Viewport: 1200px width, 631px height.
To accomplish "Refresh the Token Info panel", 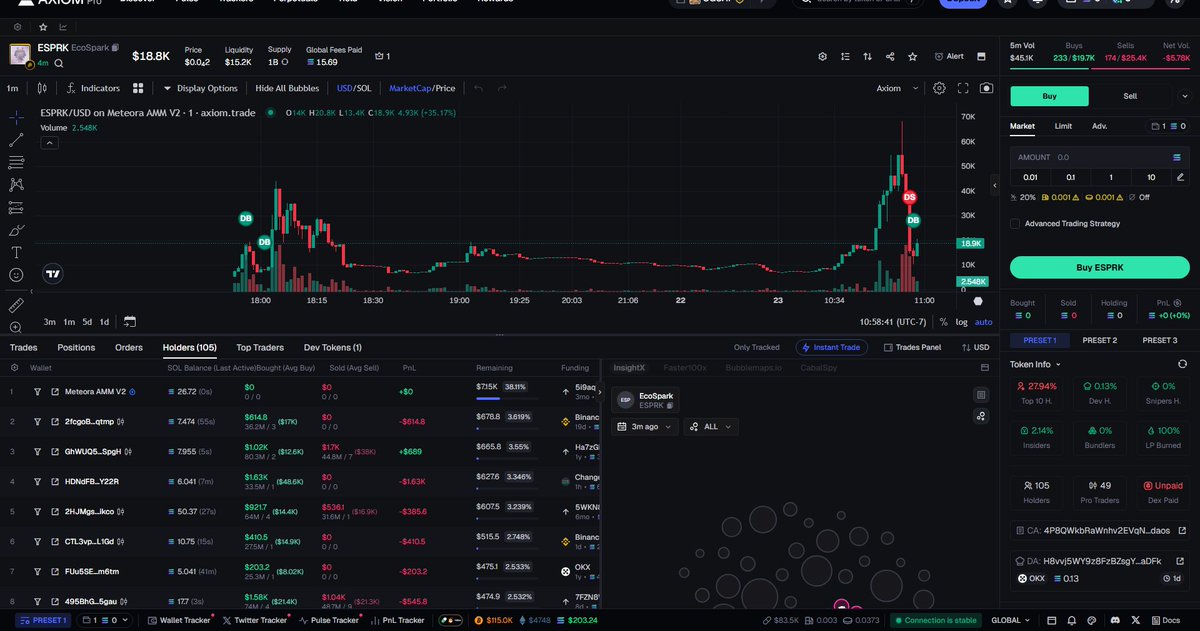I will 1182,364.
